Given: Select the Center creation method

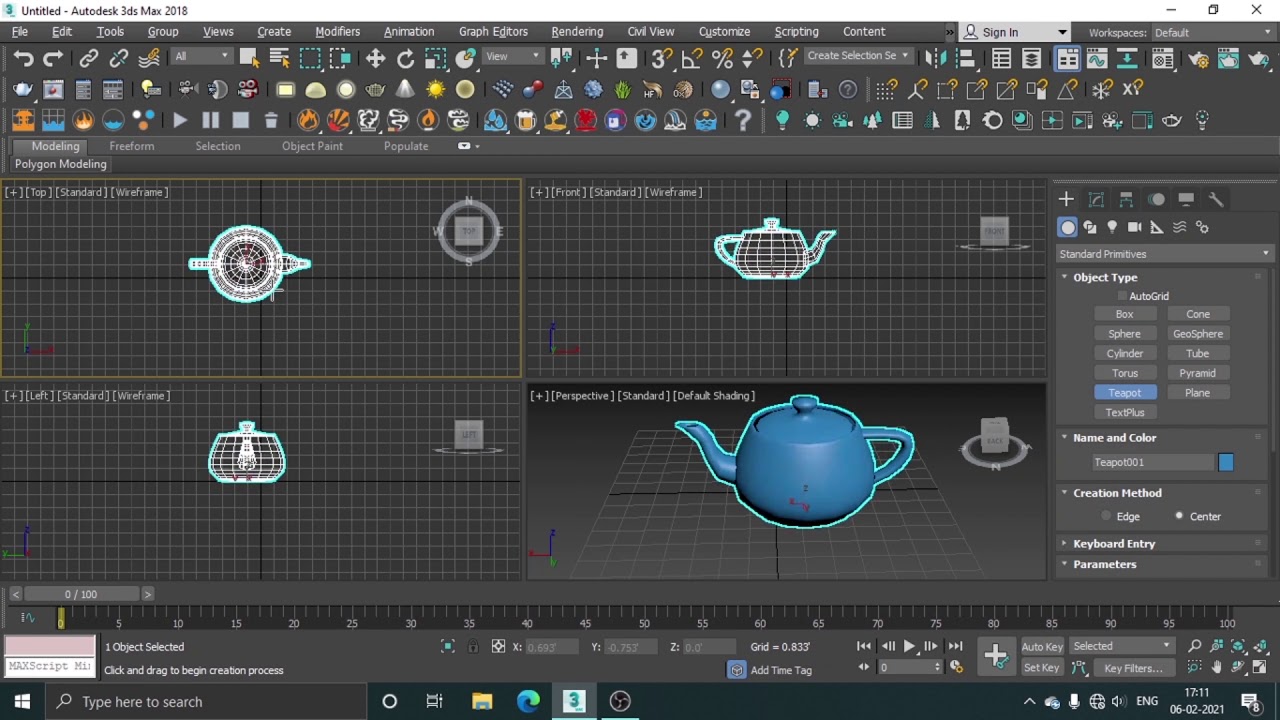Looking at the screenshot, I should pyautogui.click(x=1179, y=516).
